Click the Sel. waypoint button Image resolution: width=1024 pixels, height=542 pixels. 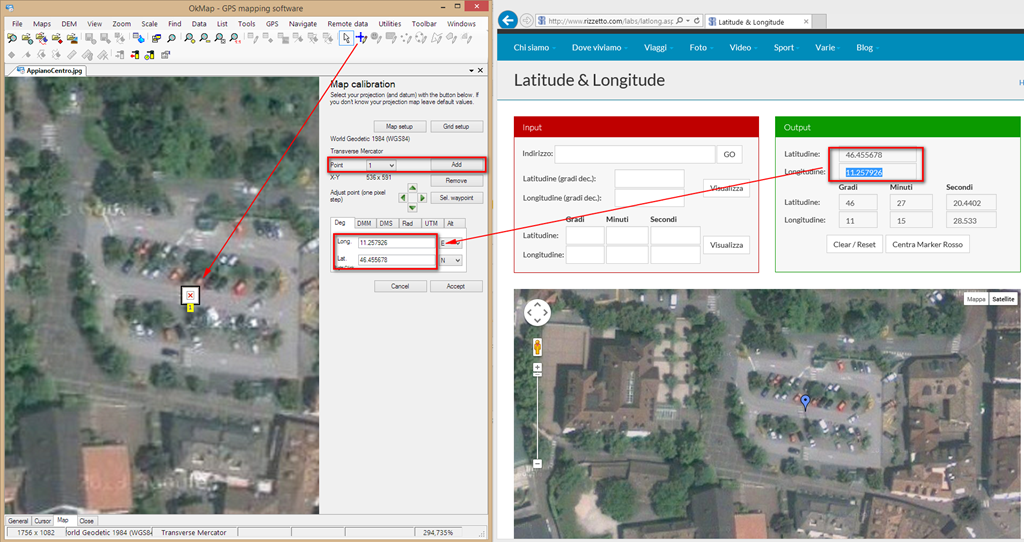(x=456, y=198)
